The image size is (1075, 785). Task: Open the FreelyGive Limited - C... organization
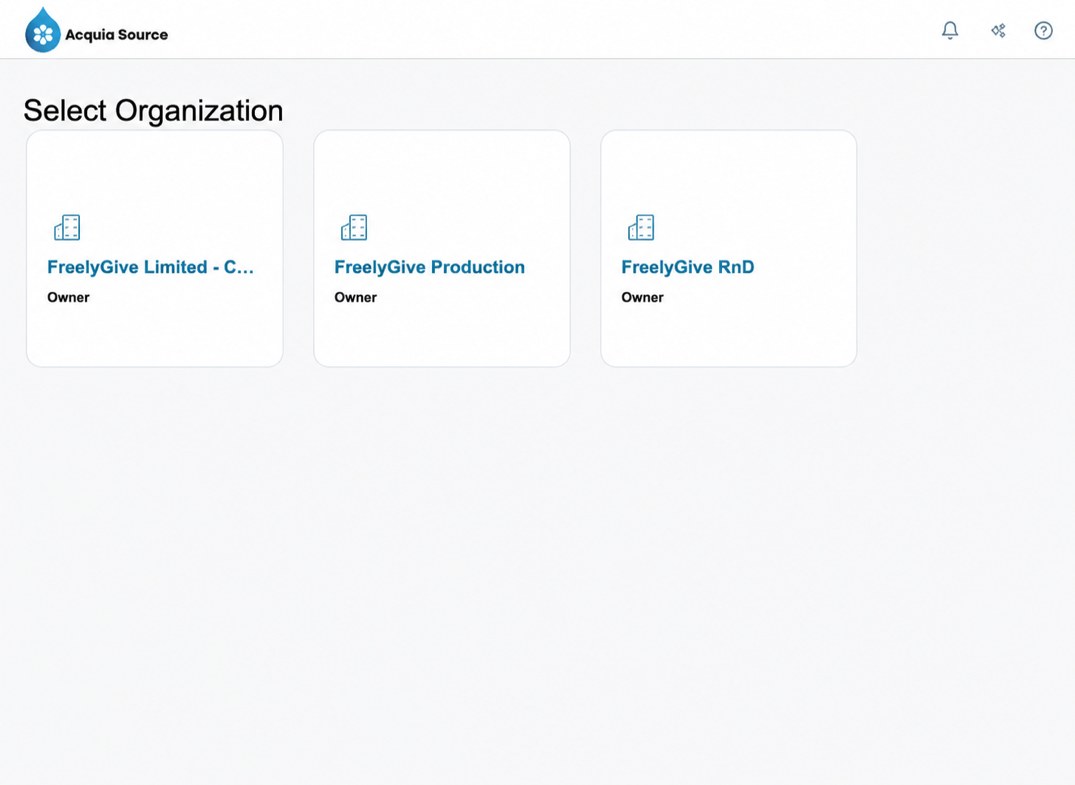point(150,267)
